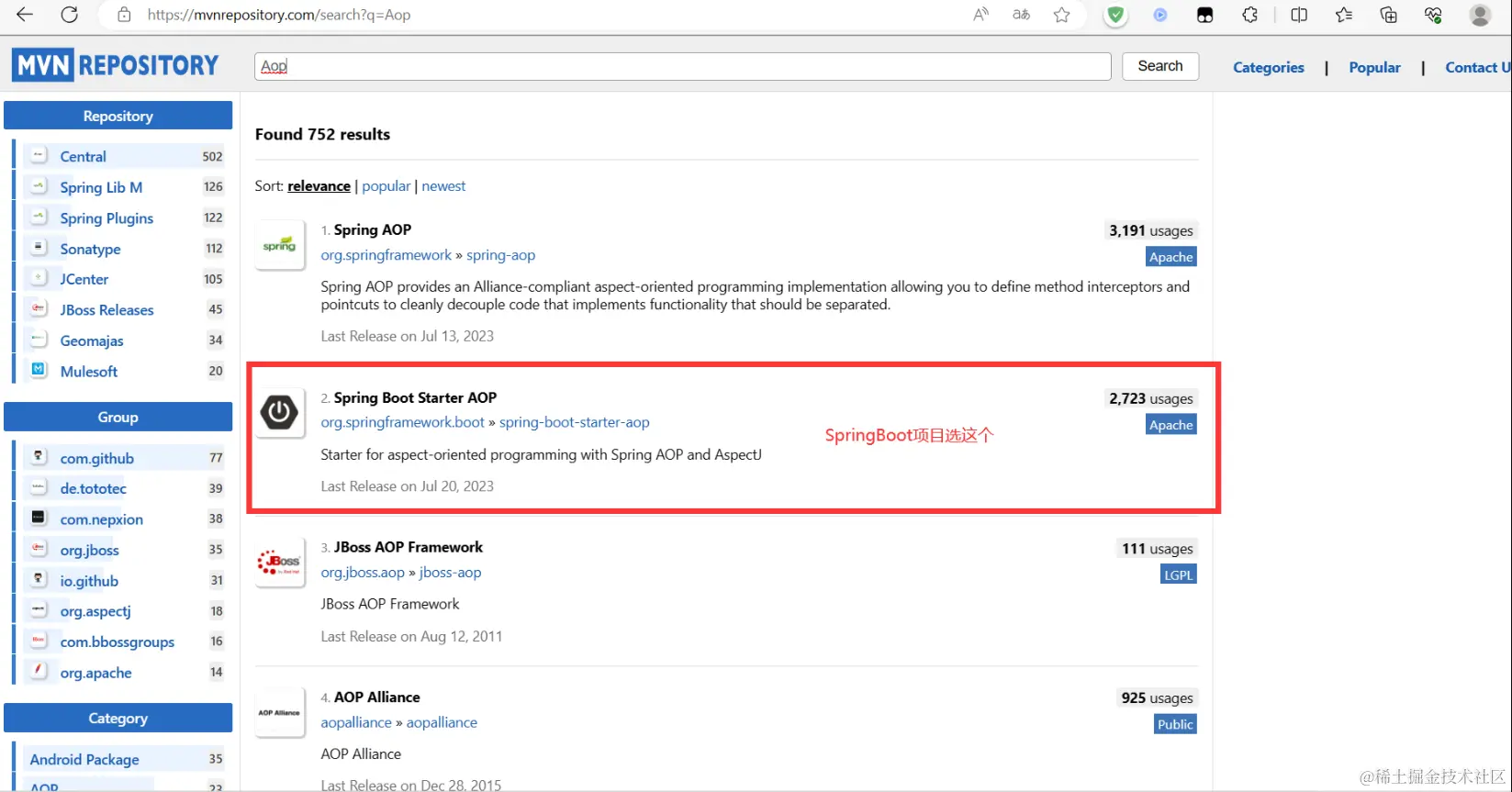The width and height of the screenshot is (1512, 792).
Task: Open the Contact Us menu link
Action: coord(1478,67)
